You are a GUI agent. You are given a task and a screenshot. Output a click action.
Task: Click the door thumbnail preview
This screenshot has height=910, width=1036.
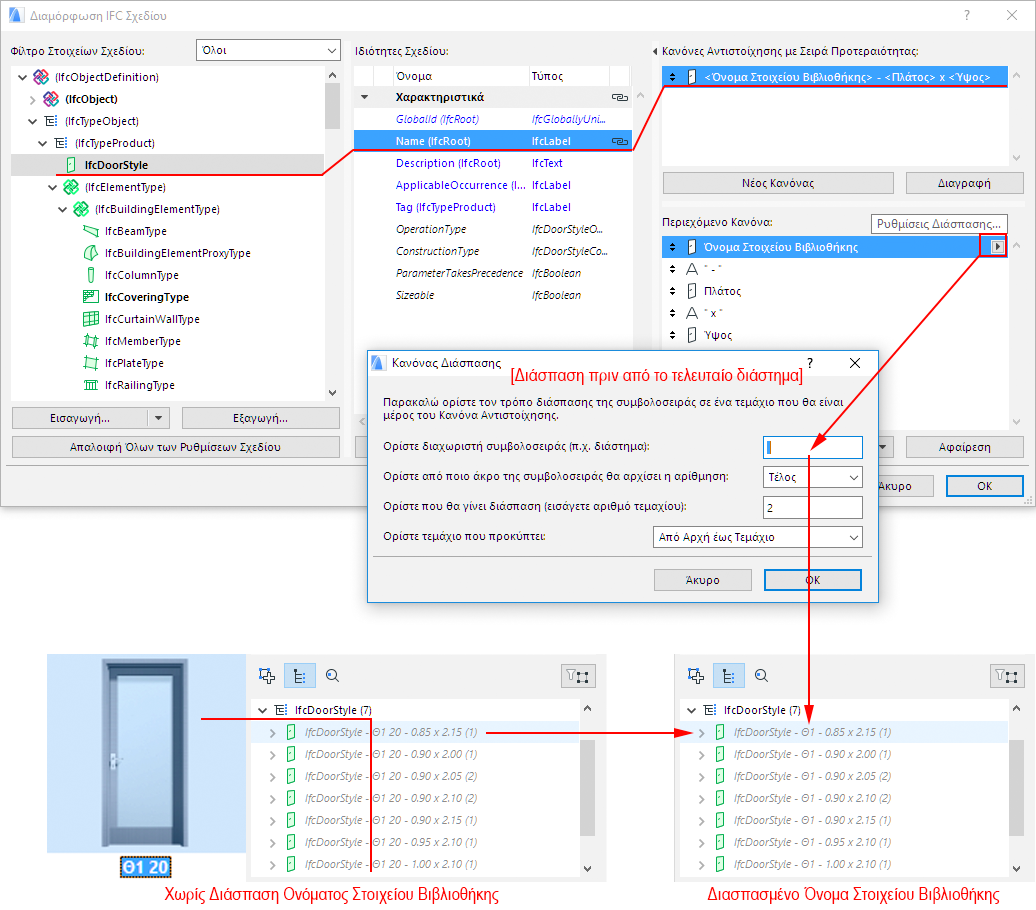point(145,753)
